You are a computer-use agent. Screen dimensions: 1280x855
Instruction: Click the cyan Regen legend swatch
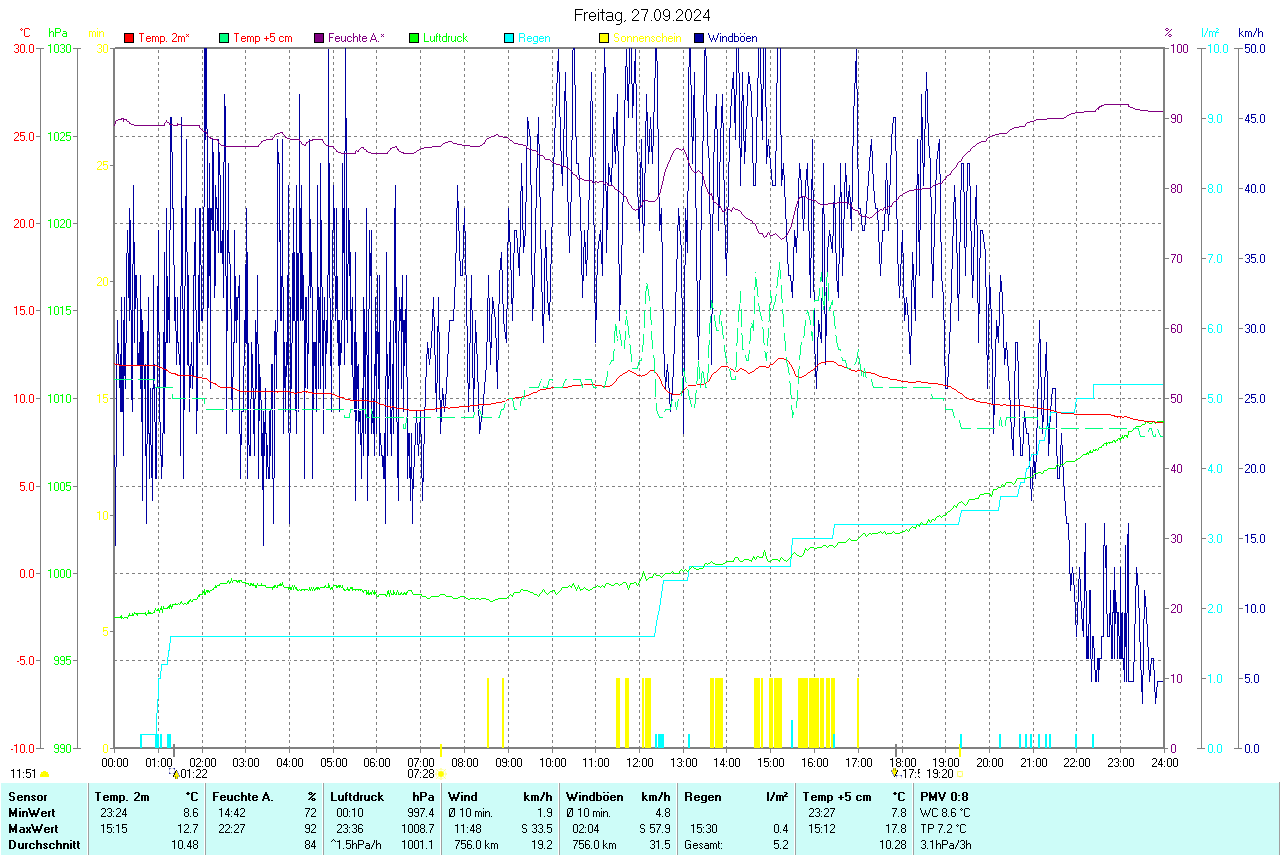(509, 38)
